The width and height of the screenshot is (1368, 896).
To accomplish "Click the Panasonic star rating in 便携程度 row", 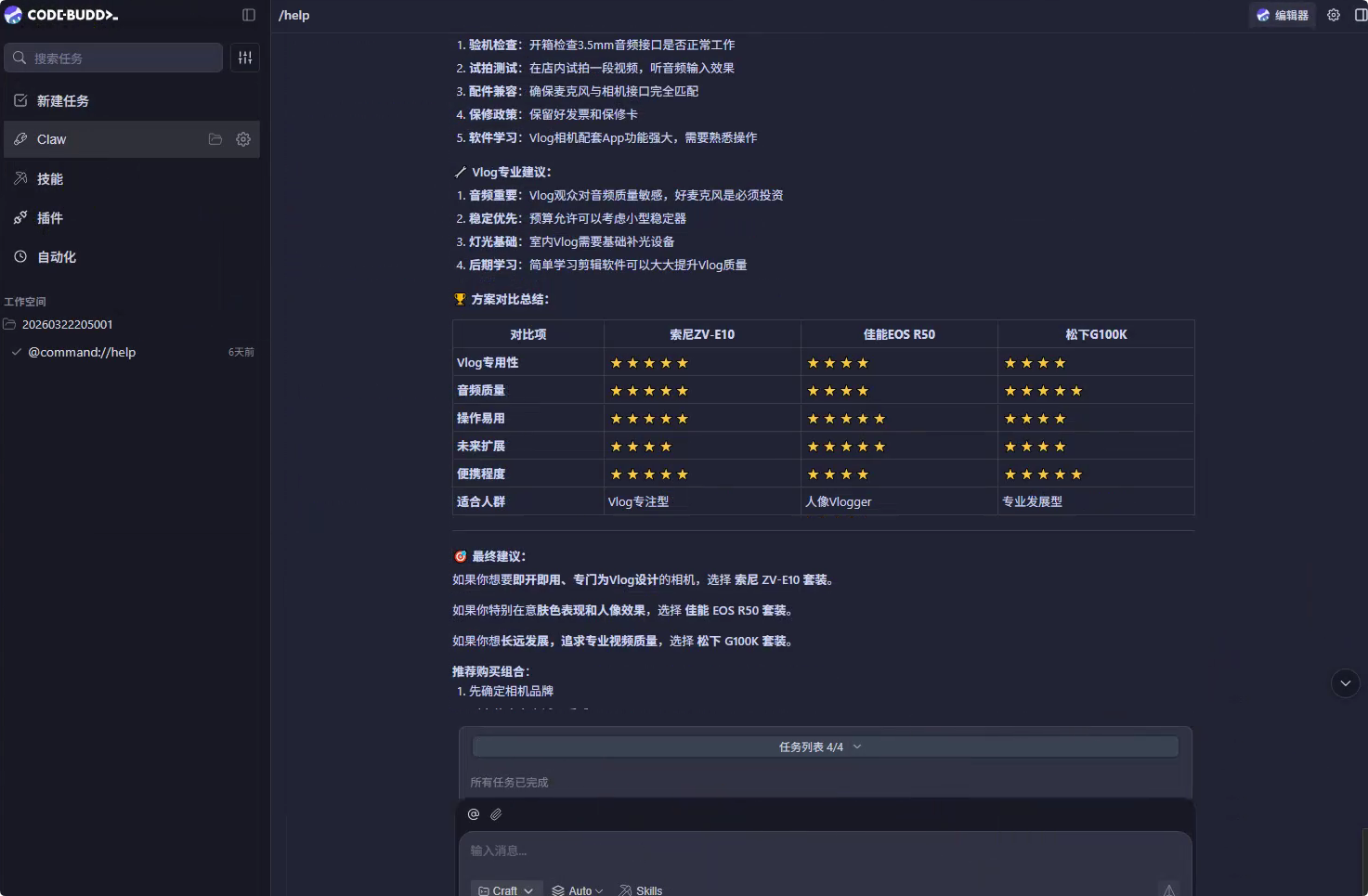I will [1043, 474].
